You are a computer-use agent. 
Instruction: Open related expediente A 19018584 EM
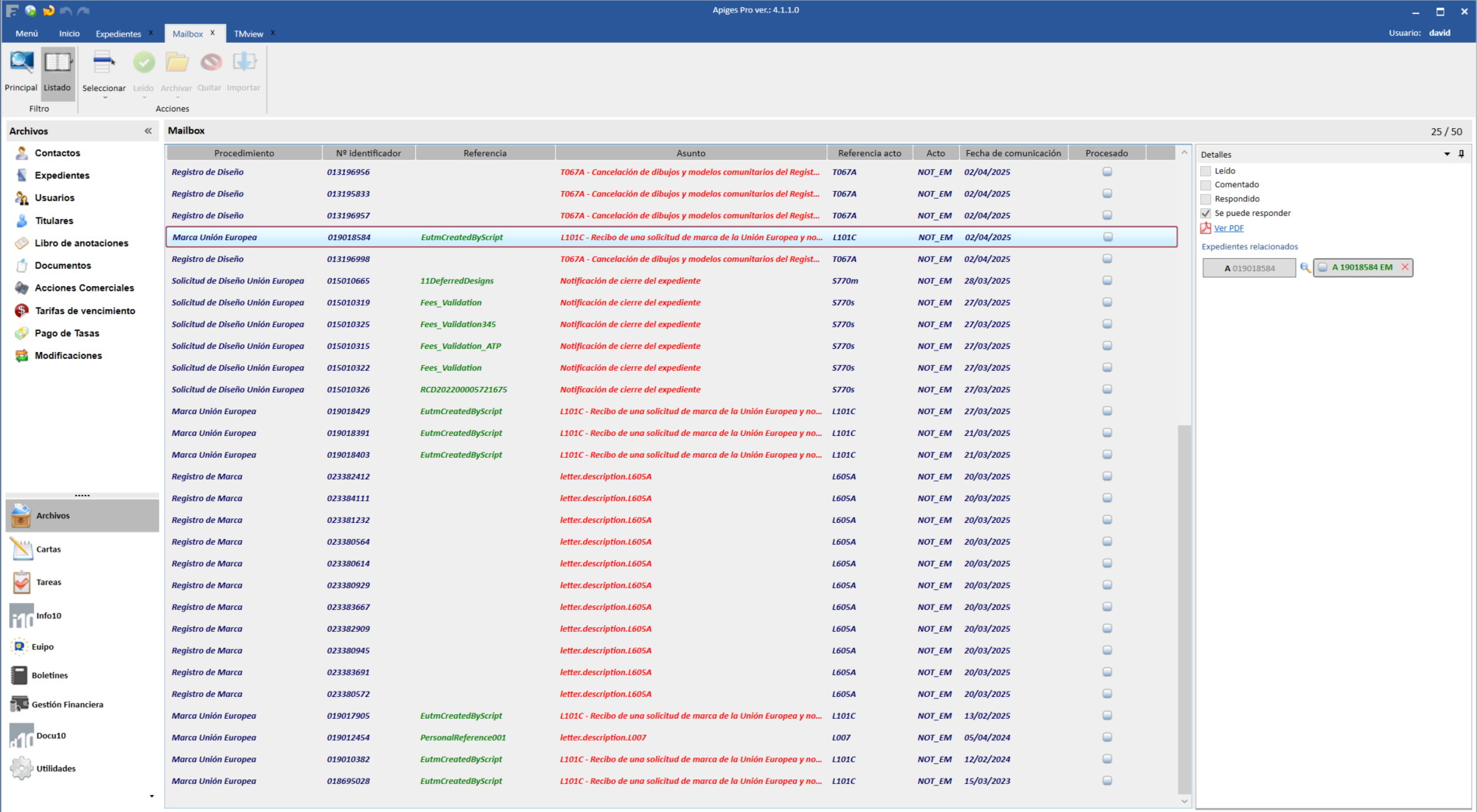click(1362, 267)
